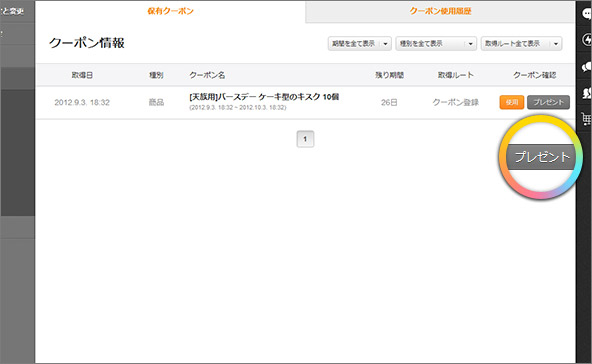Open the friends icon in right sidebar
Image resolution: width=592 pixels, height=364 pixels.
coord(587,93)
